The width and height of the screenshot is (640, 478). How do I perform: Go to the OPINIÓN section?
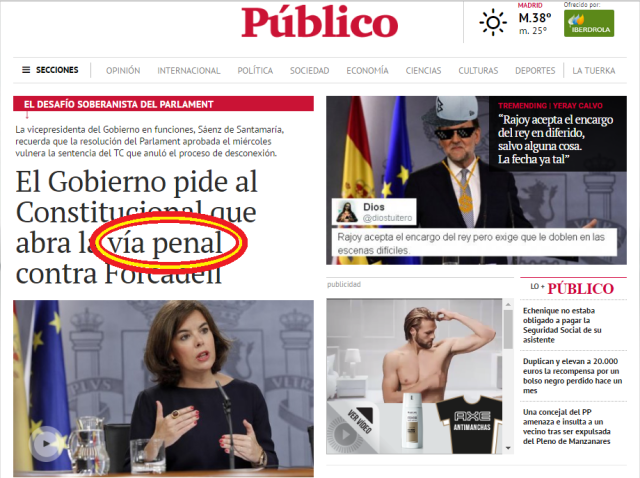pyautogui.click(x=123, y=71)
